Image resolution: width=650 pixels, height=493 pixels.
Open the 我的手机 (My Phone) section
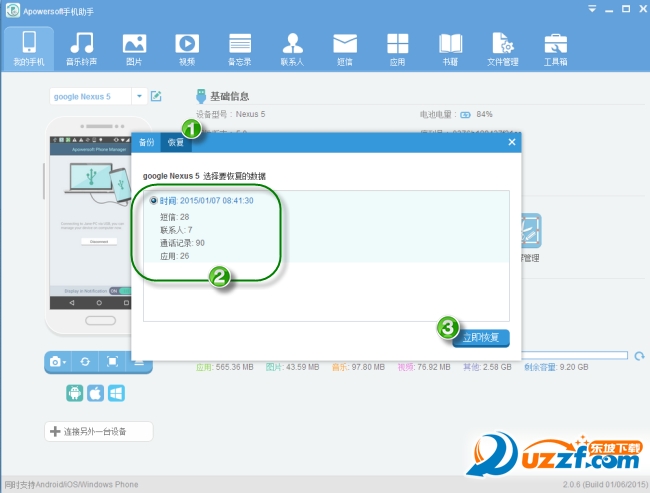click(x=29, y=49)
